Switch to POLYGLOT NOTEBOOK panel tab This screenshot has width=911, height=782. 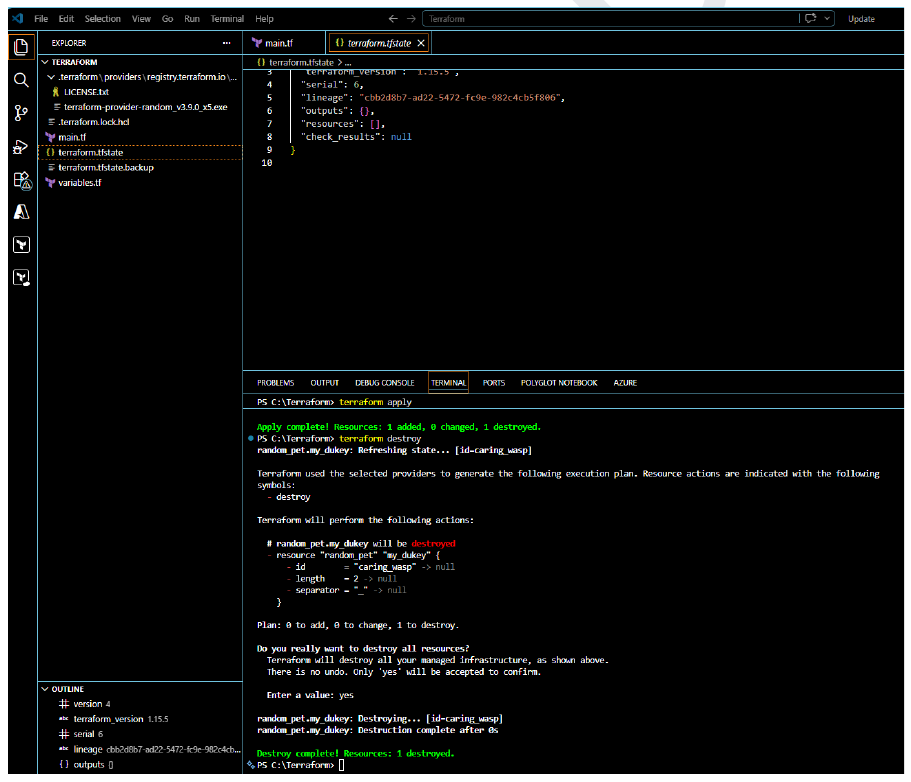click(x=559, y=383)
